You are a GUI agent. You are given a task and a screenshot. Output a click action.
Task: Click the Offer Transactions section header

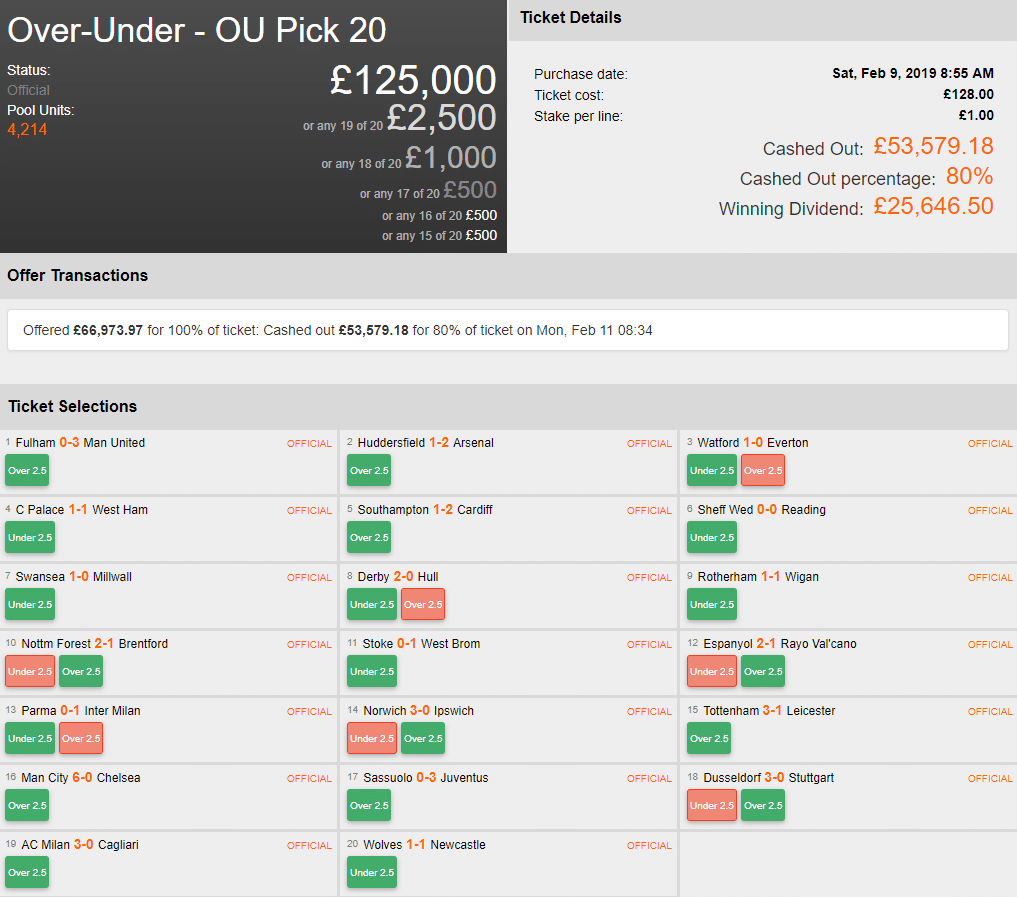(x=78, y=275)
